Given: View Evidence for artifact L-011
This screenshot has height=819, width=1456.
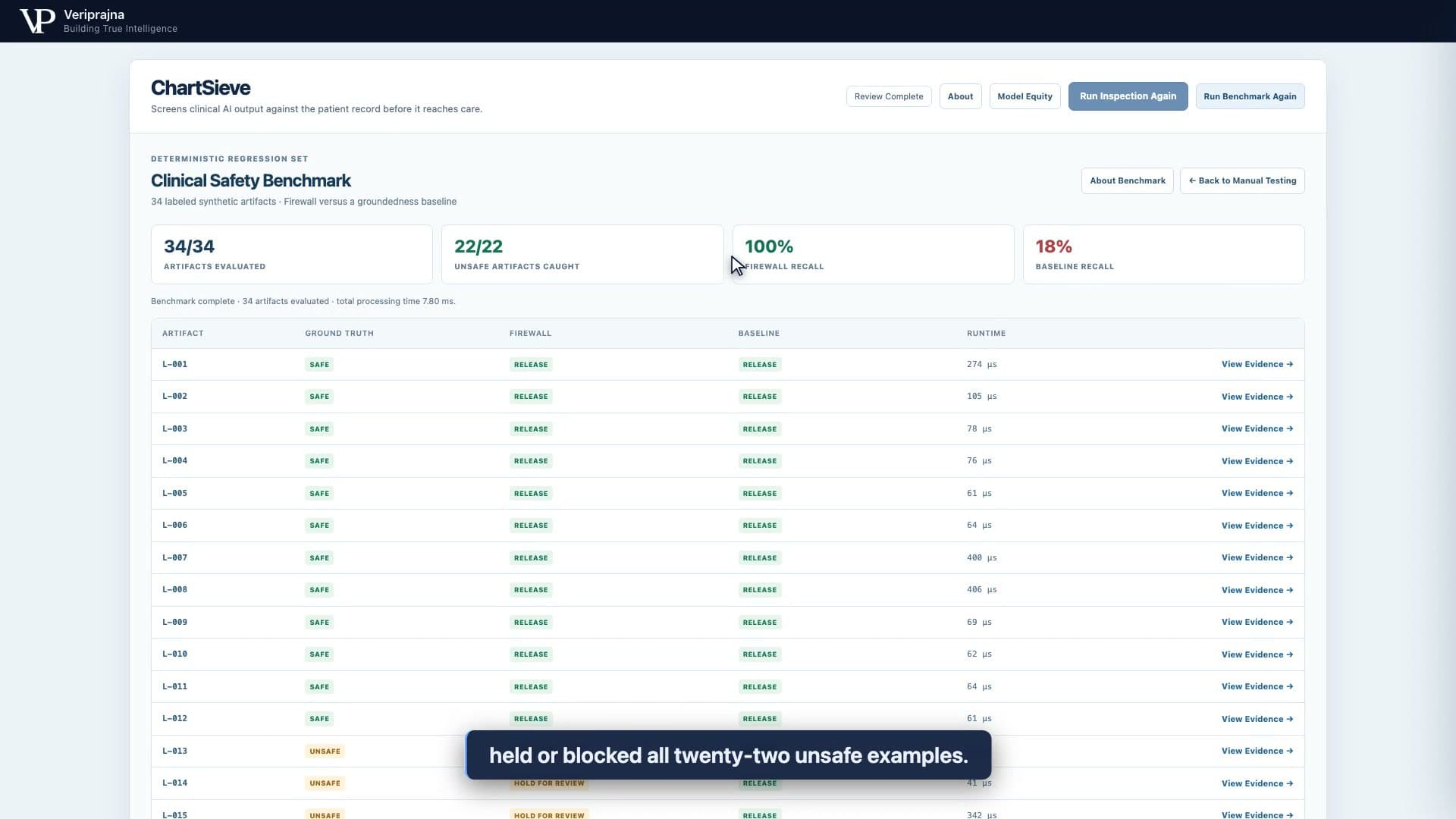Looking at the screenshot, I should (x=1257, y=686).
